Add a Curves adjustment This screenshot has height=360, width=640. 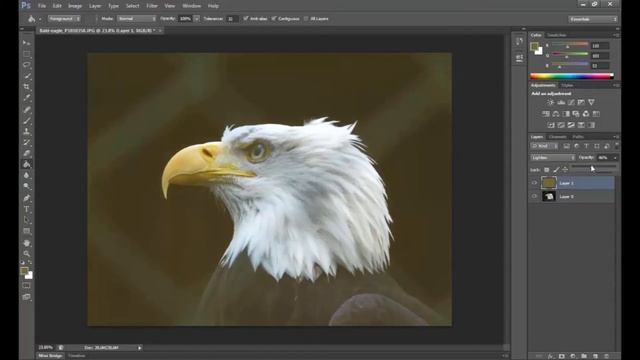[571, 102]
